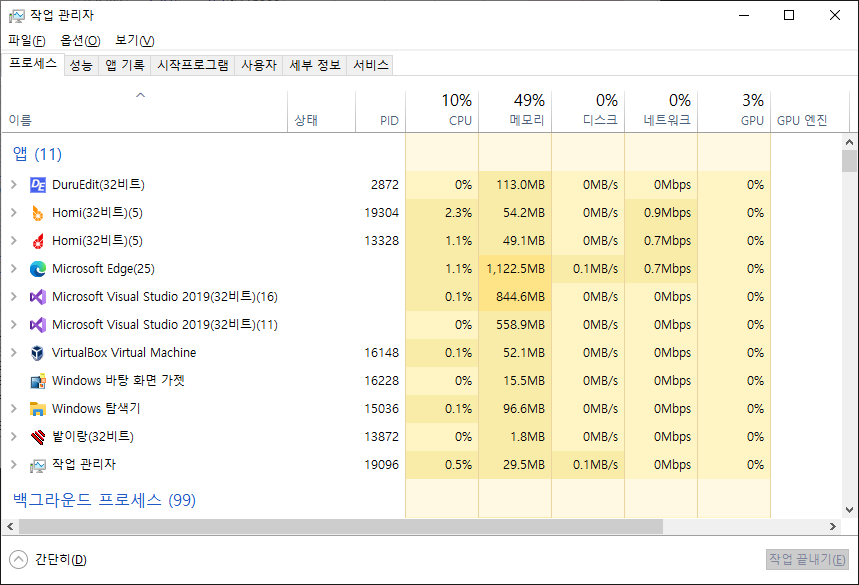Expand Microsoft Visual Studio 2019(32비트)(11)

point(14,324)
